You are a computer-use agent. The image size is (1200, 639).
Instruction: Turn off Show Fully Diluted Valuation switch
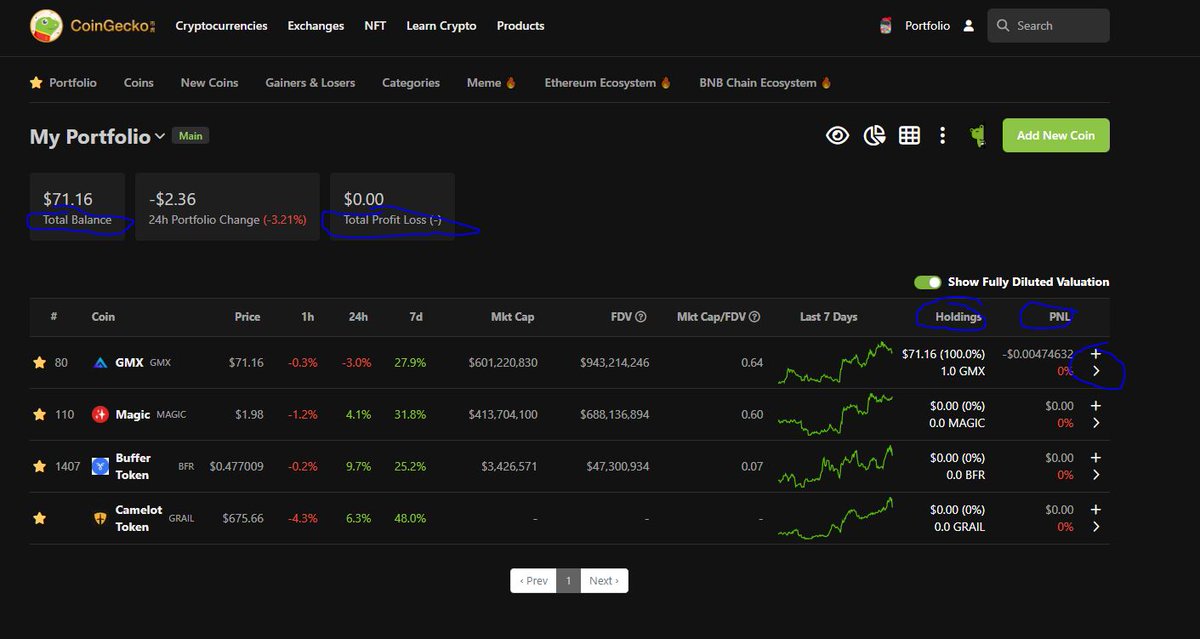928,282
